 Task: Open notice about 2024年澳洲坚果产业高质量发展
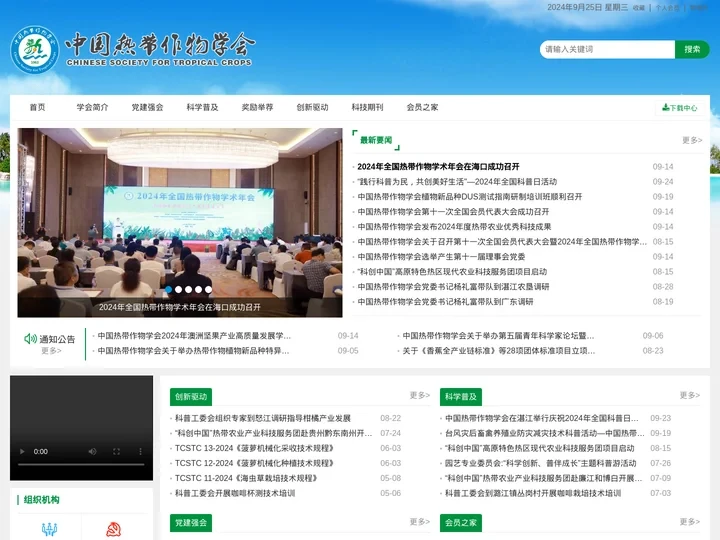point(194,336)
